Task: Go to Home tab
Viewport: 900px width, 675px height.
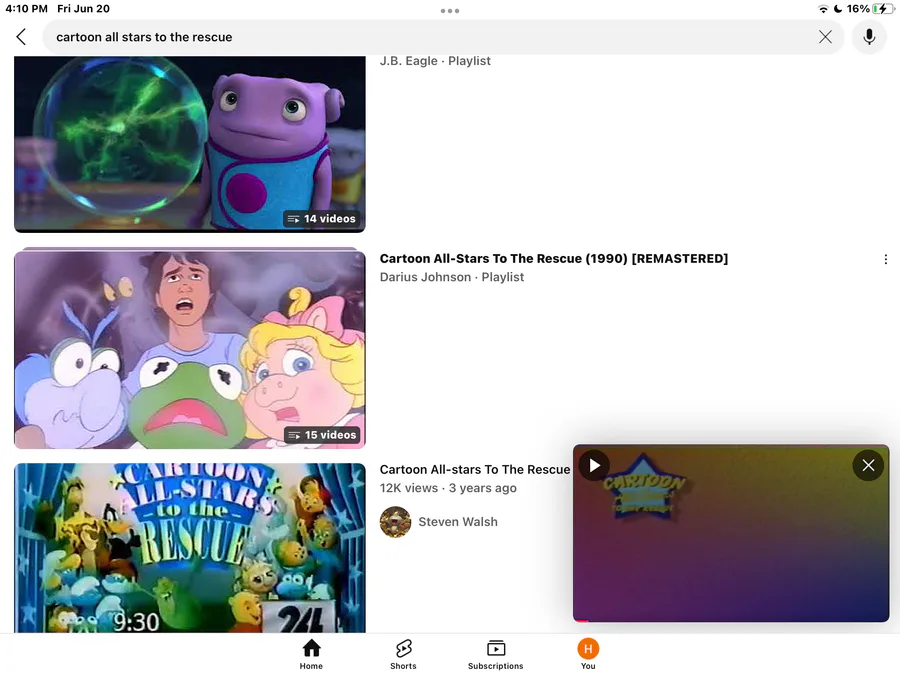Action: click(311, 654)
